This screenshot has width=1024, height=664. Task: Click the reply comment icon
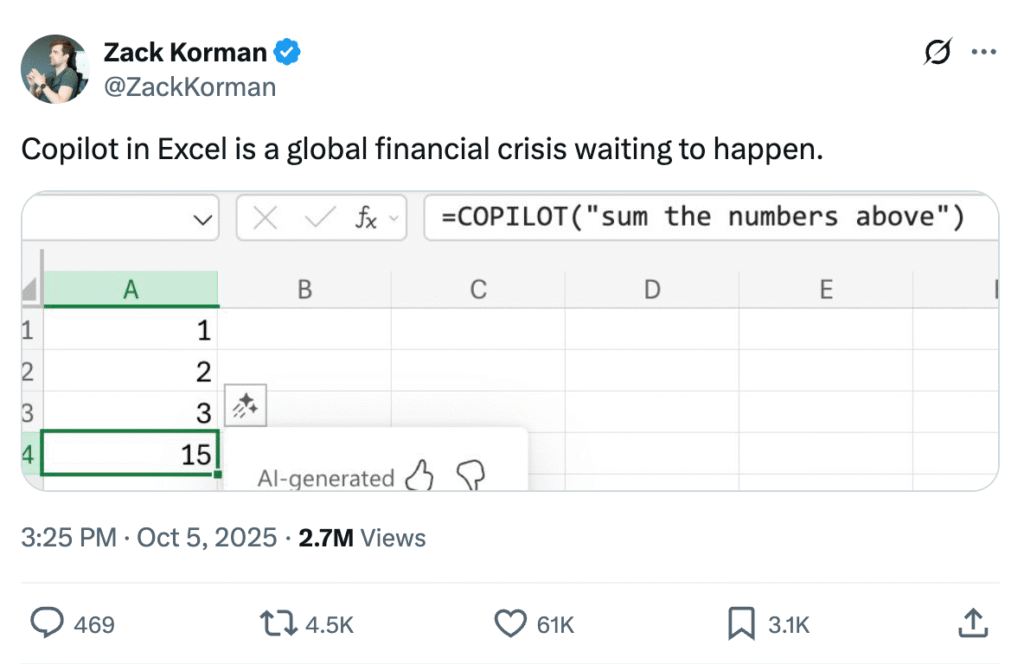click(46, 624)
